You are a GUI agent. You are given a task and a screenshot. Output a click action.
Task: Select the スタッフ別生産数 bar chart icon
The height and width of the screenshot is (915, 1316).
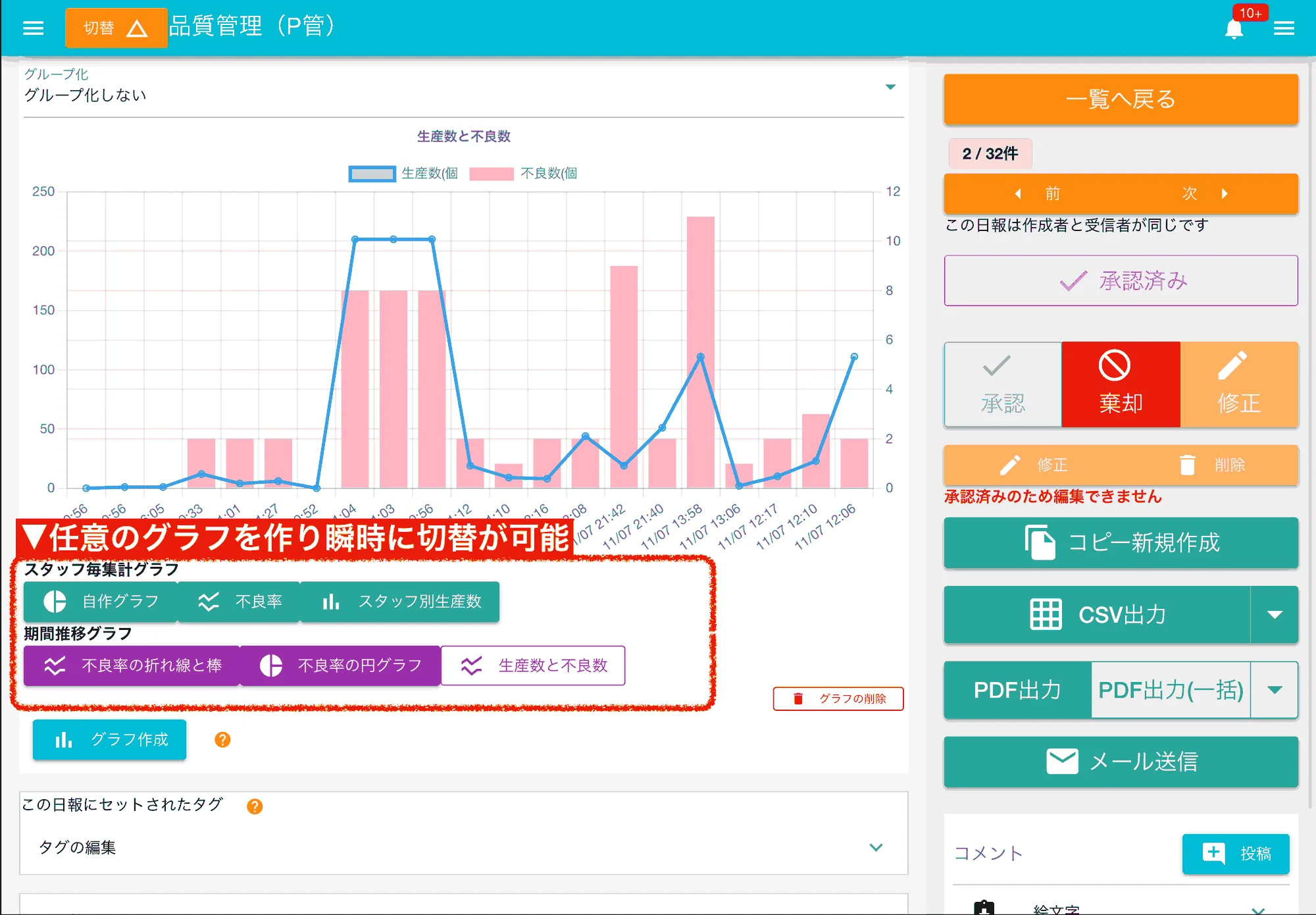[x=331, y=601]
